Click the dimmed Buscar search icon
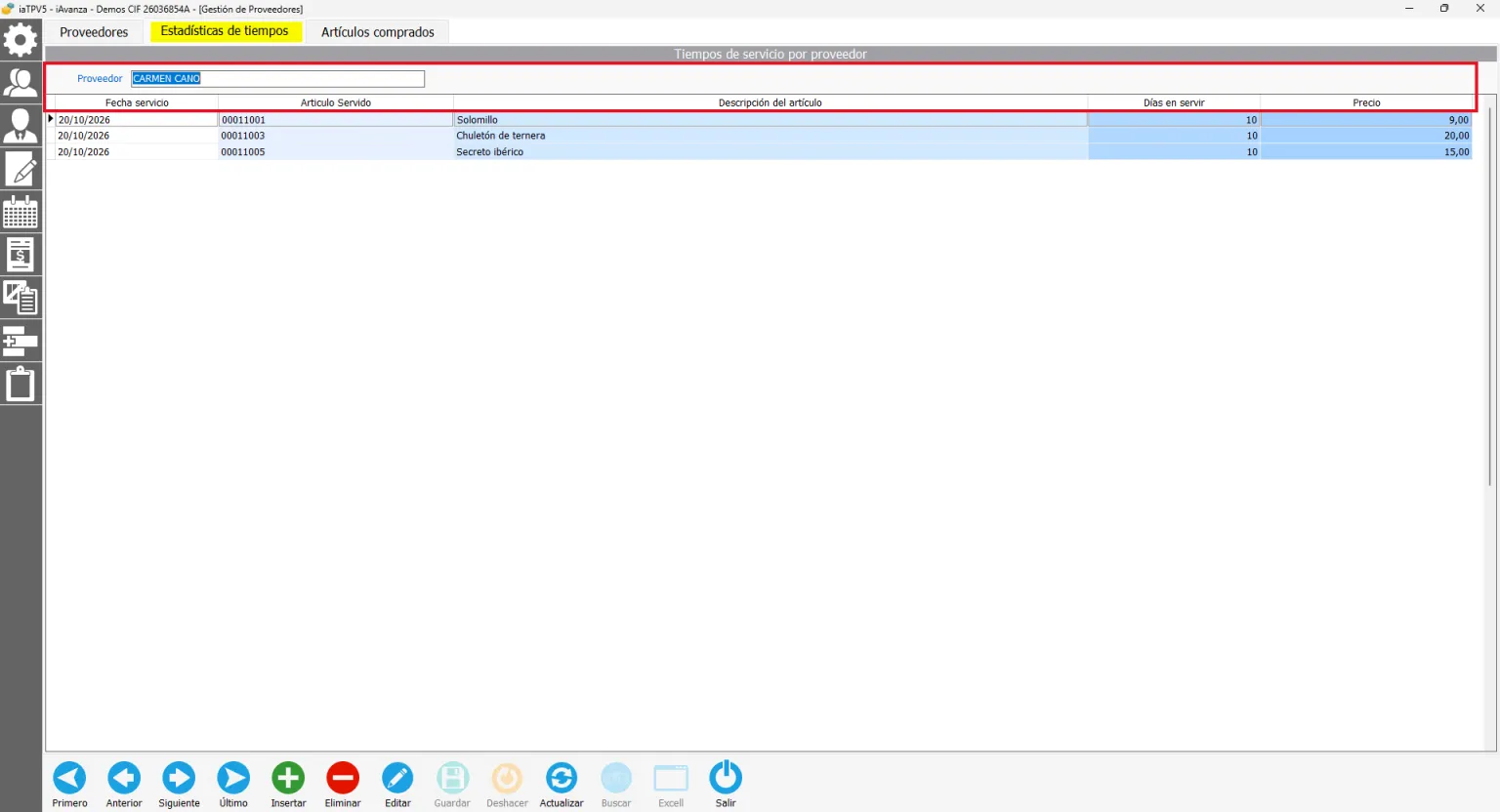 [616, 785]
